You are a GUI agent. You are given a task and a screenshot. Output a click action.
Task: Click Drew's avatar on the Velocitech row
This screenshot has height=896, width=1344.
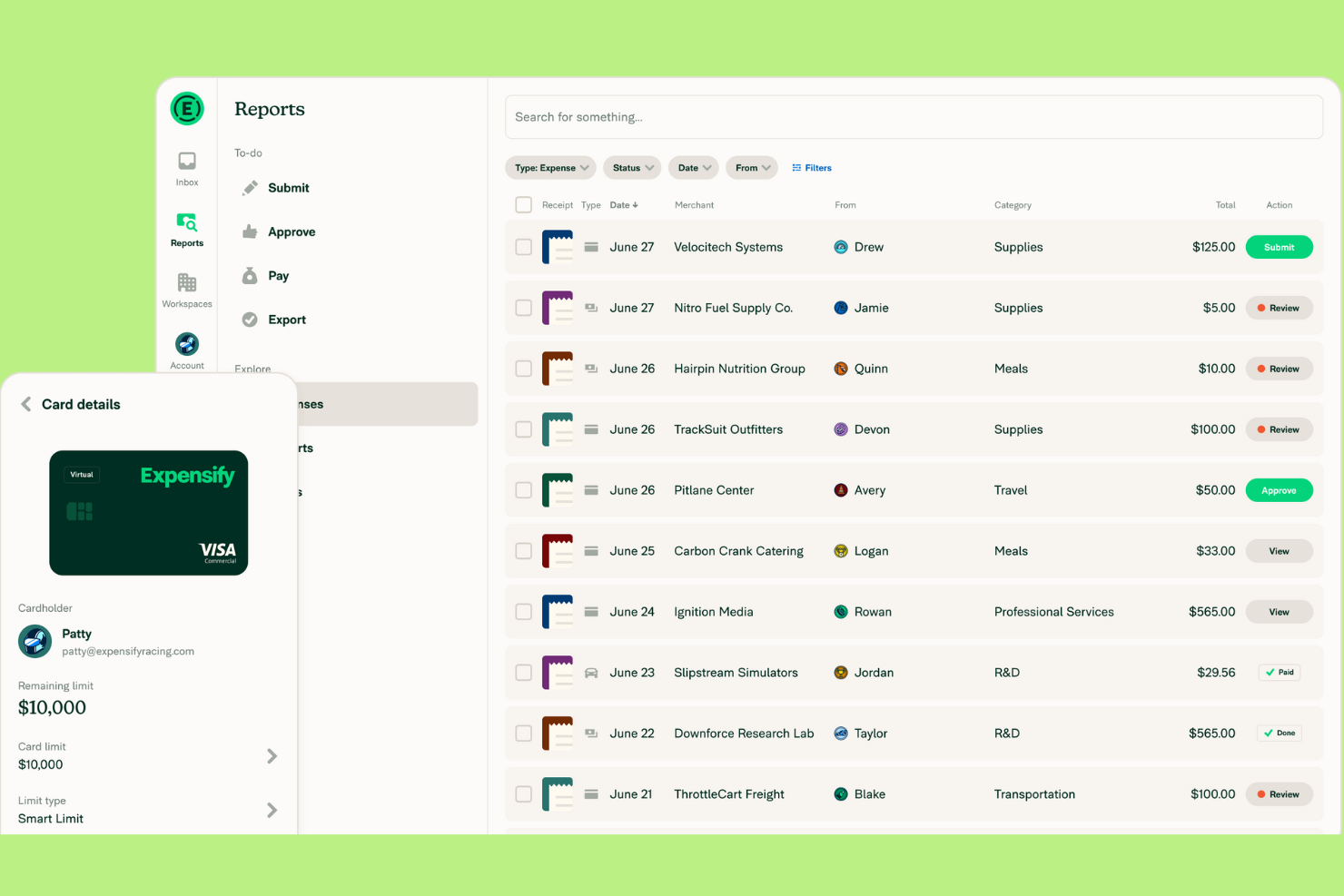(841, 246)
